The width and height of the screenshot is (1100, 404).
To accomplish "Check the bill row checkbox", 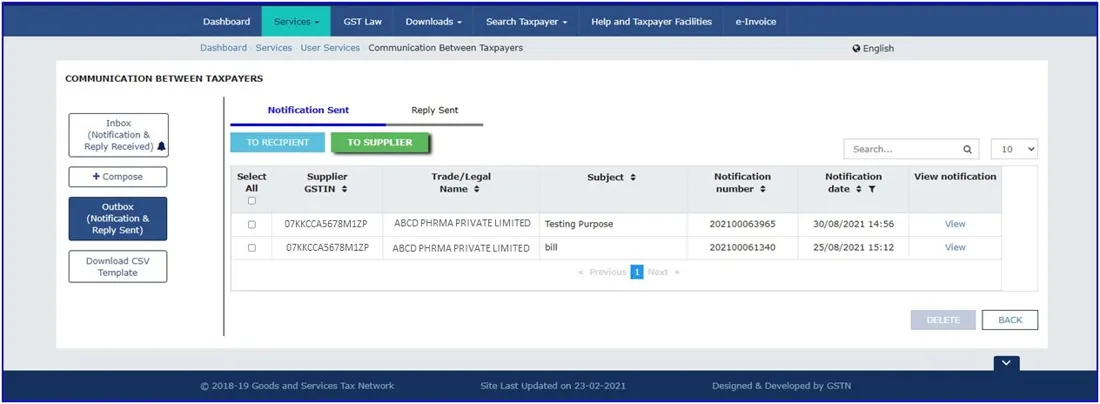I will [x=252, y=248].
